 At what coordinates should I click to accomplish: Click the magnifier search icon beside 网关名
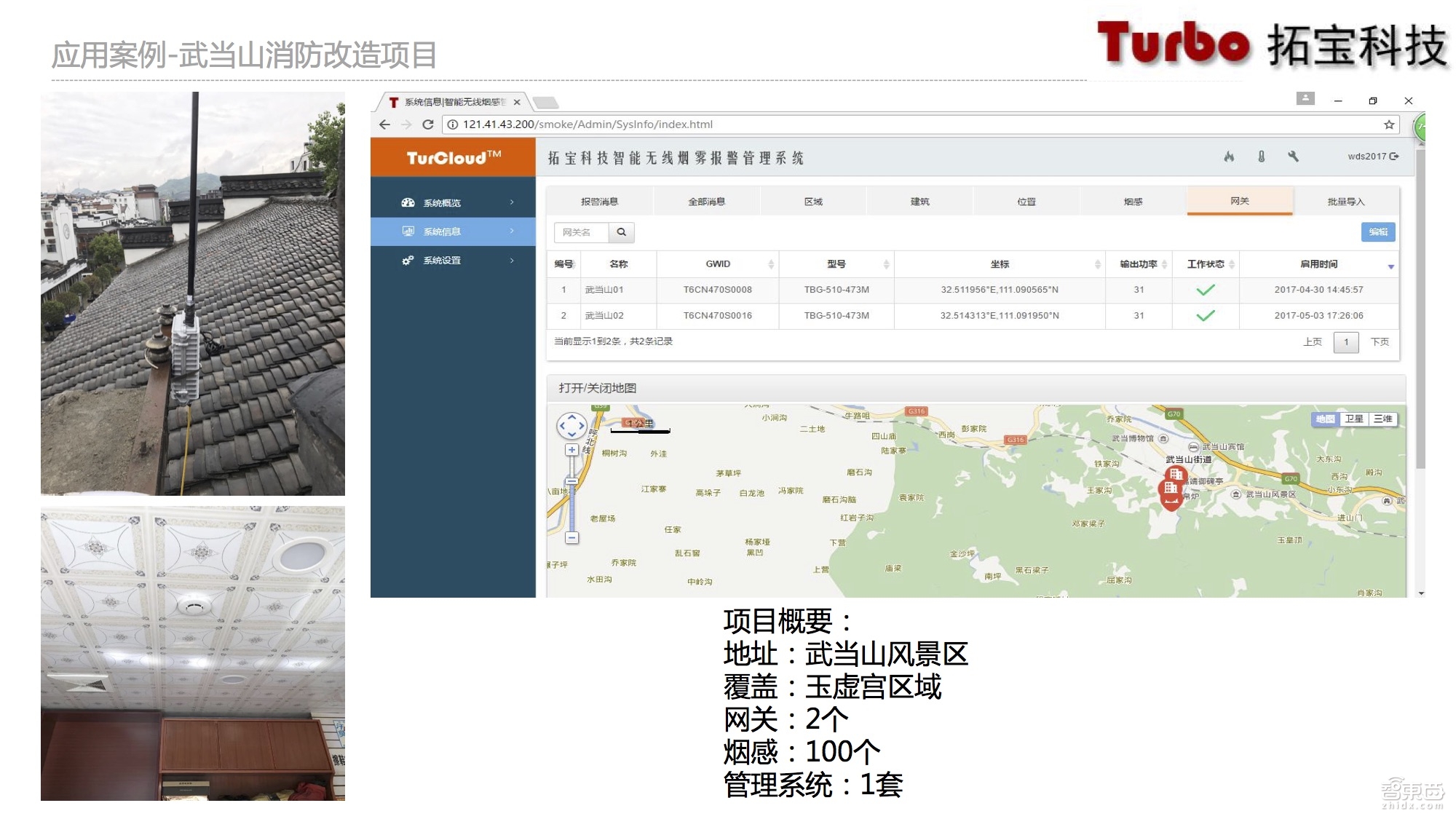[622, 232]
